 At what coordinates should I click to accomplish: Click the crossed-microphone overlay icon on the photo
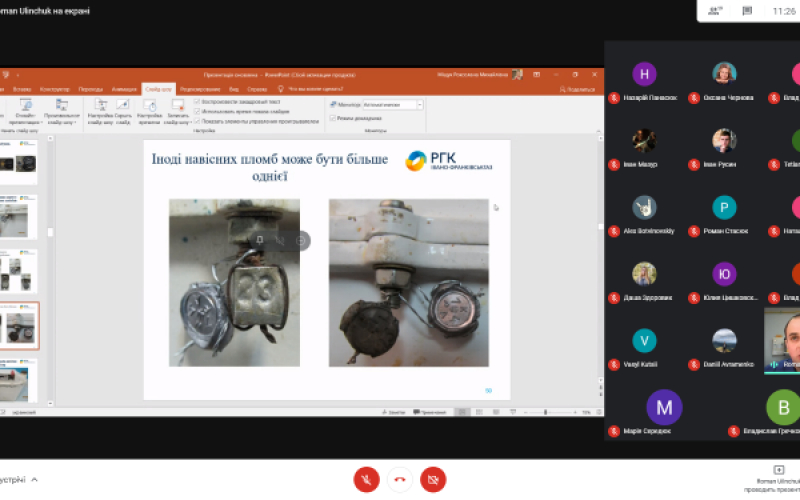[x=280, y=240]
